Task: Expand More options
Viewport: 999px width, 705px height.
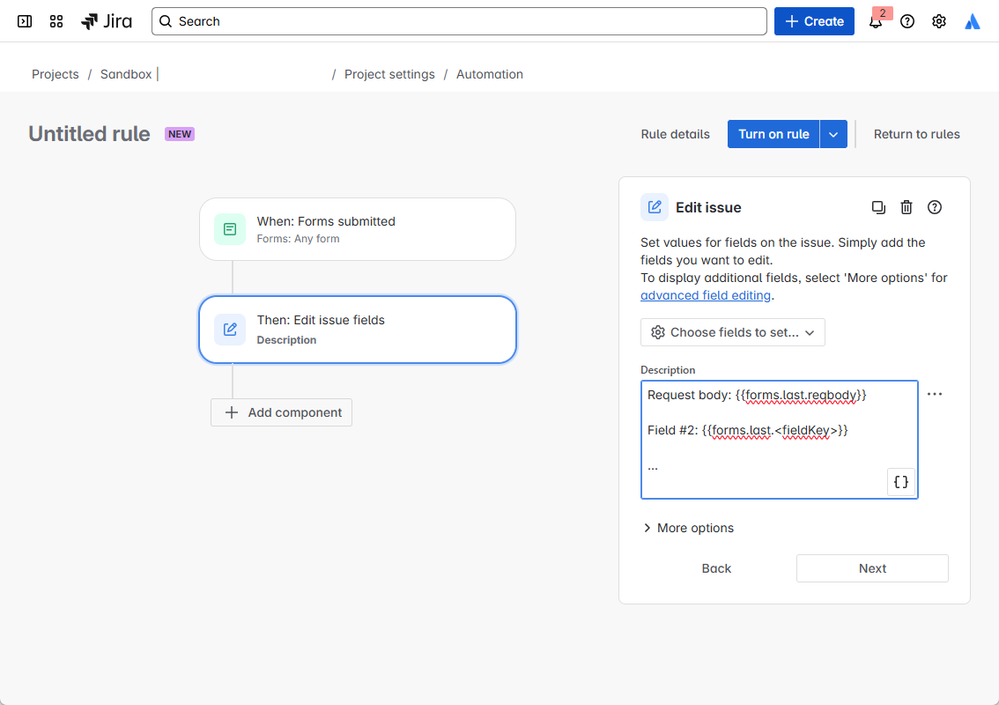Action: pyautogui.click(x=689, y=528)
